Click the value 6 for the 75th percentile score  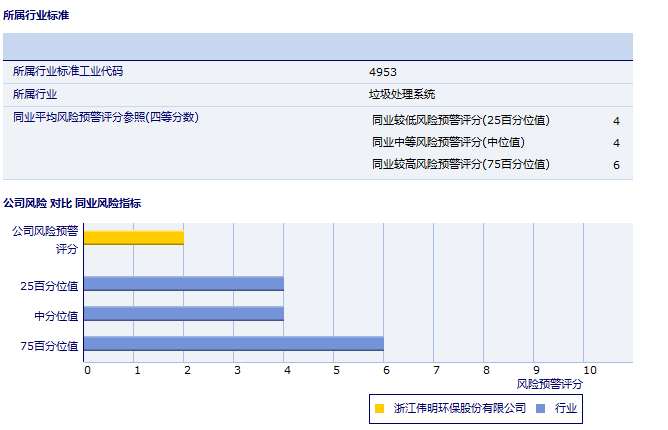coord(616,165)
